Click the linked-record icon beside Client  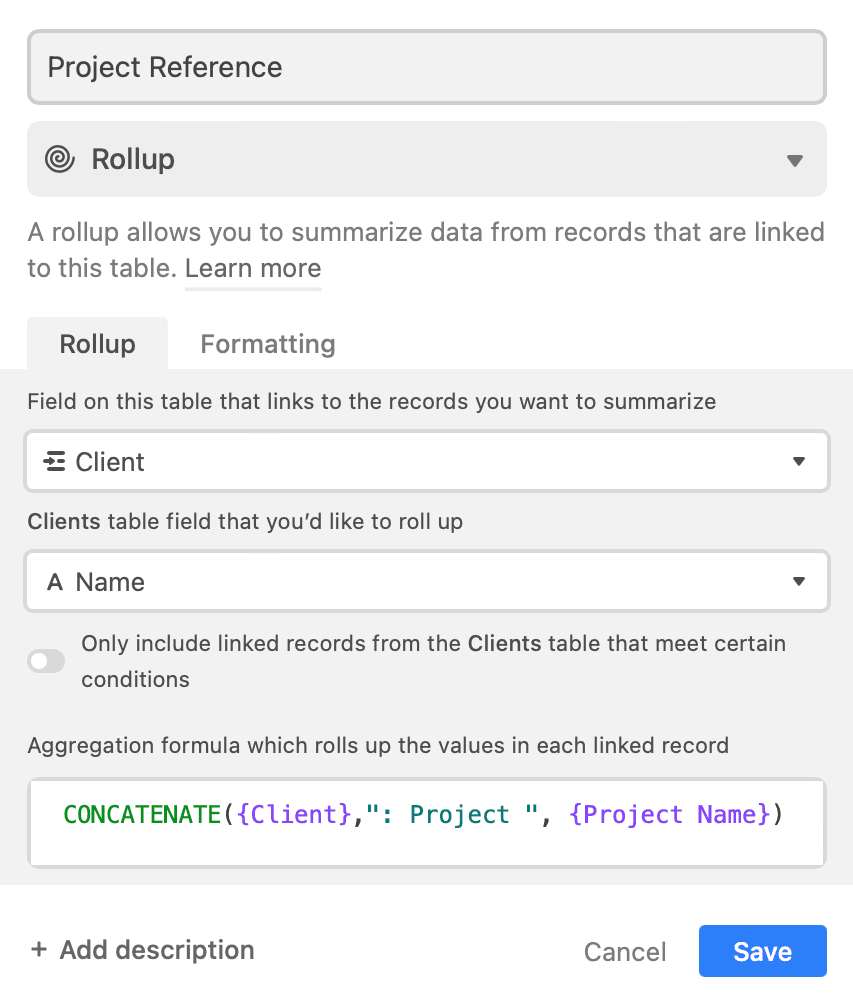coord(54,461)
